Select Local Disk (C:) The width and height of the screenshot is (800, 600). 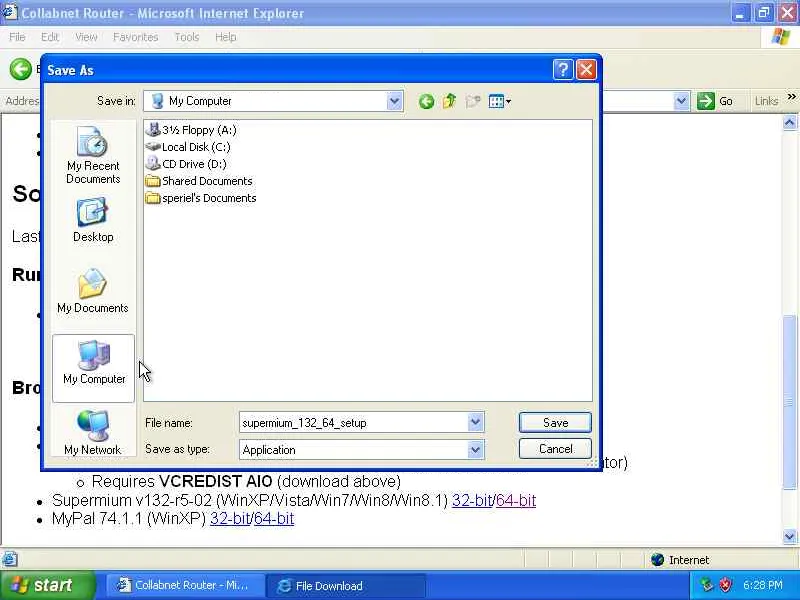coord(188,147)
